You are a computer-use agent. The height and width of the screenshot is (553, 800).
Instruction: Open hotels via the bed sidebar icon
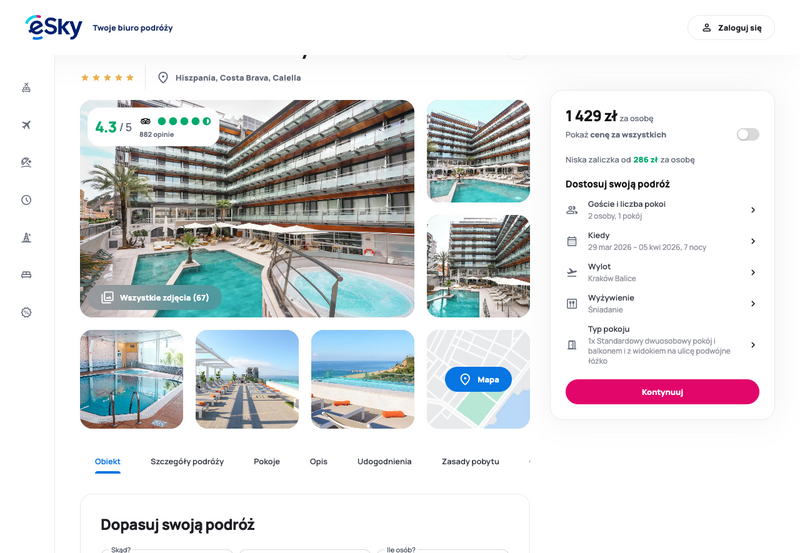point(27,275)
